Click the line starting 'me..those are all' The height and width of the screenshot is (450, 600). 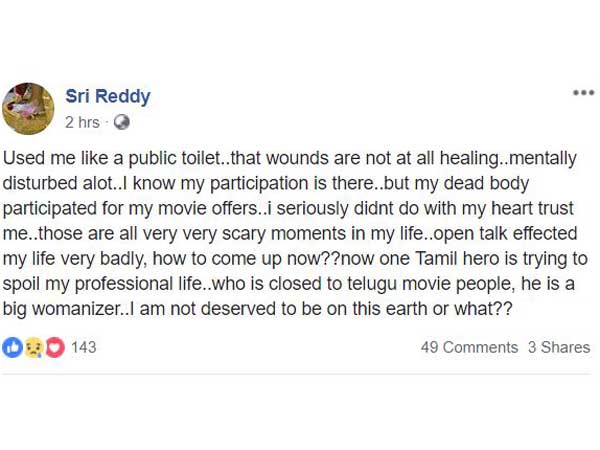[x=290, y=234]
